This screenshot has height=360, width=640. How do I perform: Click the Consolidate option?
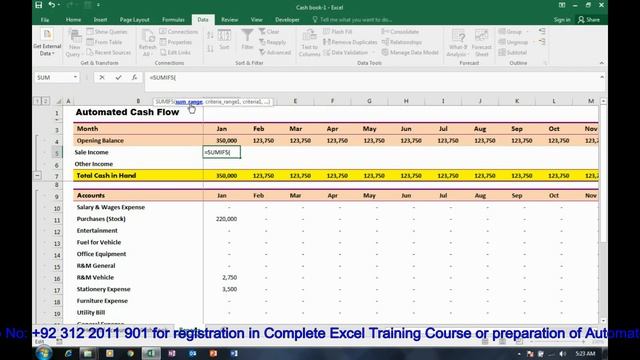pyautogui.click(x=400, y=32)
